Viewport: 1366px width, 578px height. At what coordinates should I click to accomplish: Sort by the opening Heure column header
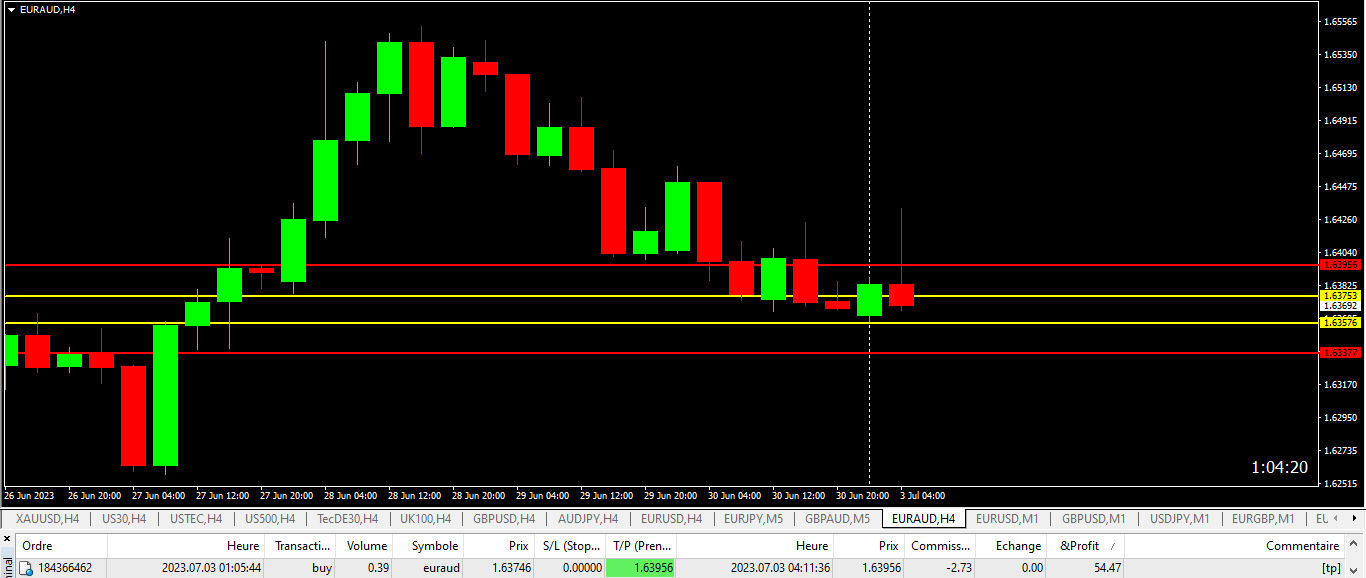click(186, 546)
